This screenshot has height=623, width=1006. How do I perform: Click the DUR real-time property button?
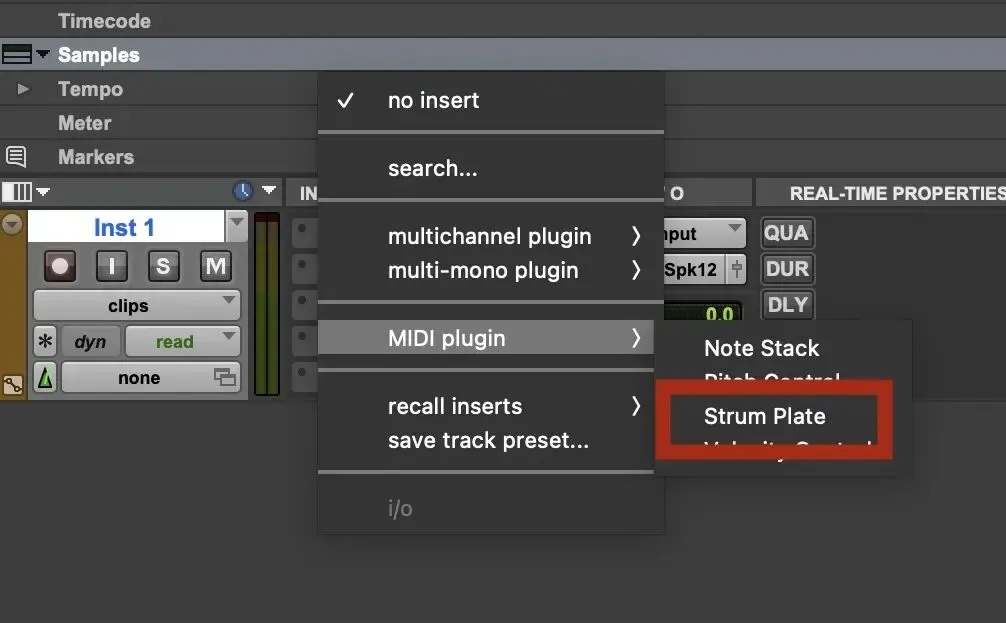coord(787,268)
